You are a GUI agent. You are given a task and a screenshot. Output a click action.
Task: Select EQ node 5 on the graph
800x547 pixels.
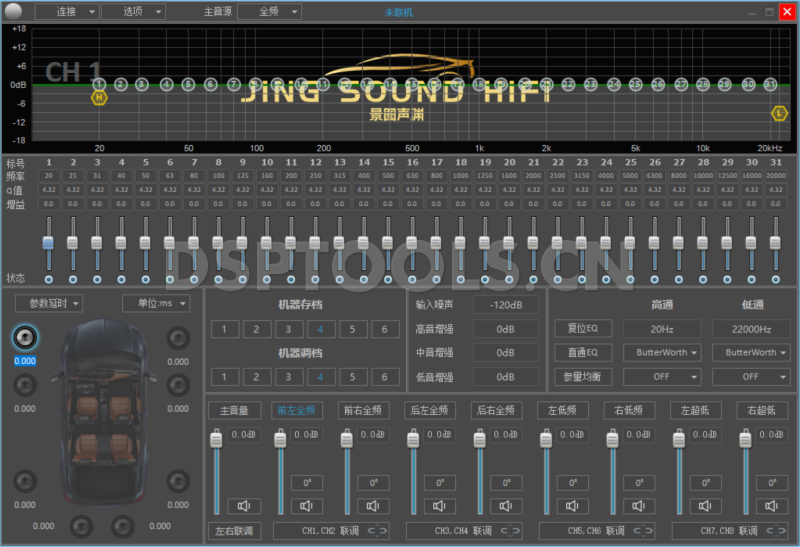(x=188, y=84)
